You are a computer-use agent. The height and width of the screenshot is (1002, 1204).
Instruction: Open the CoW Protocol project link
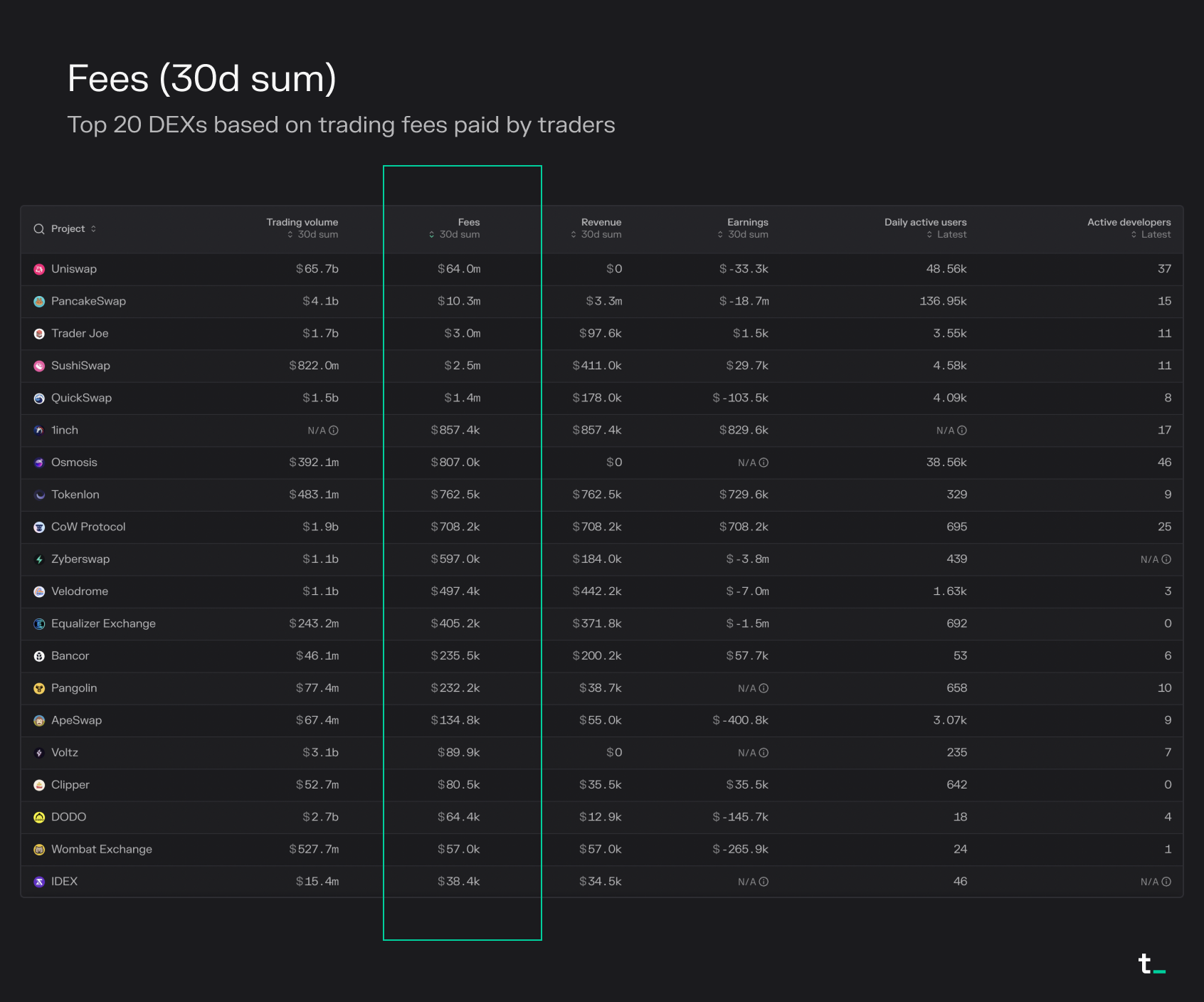88,527
